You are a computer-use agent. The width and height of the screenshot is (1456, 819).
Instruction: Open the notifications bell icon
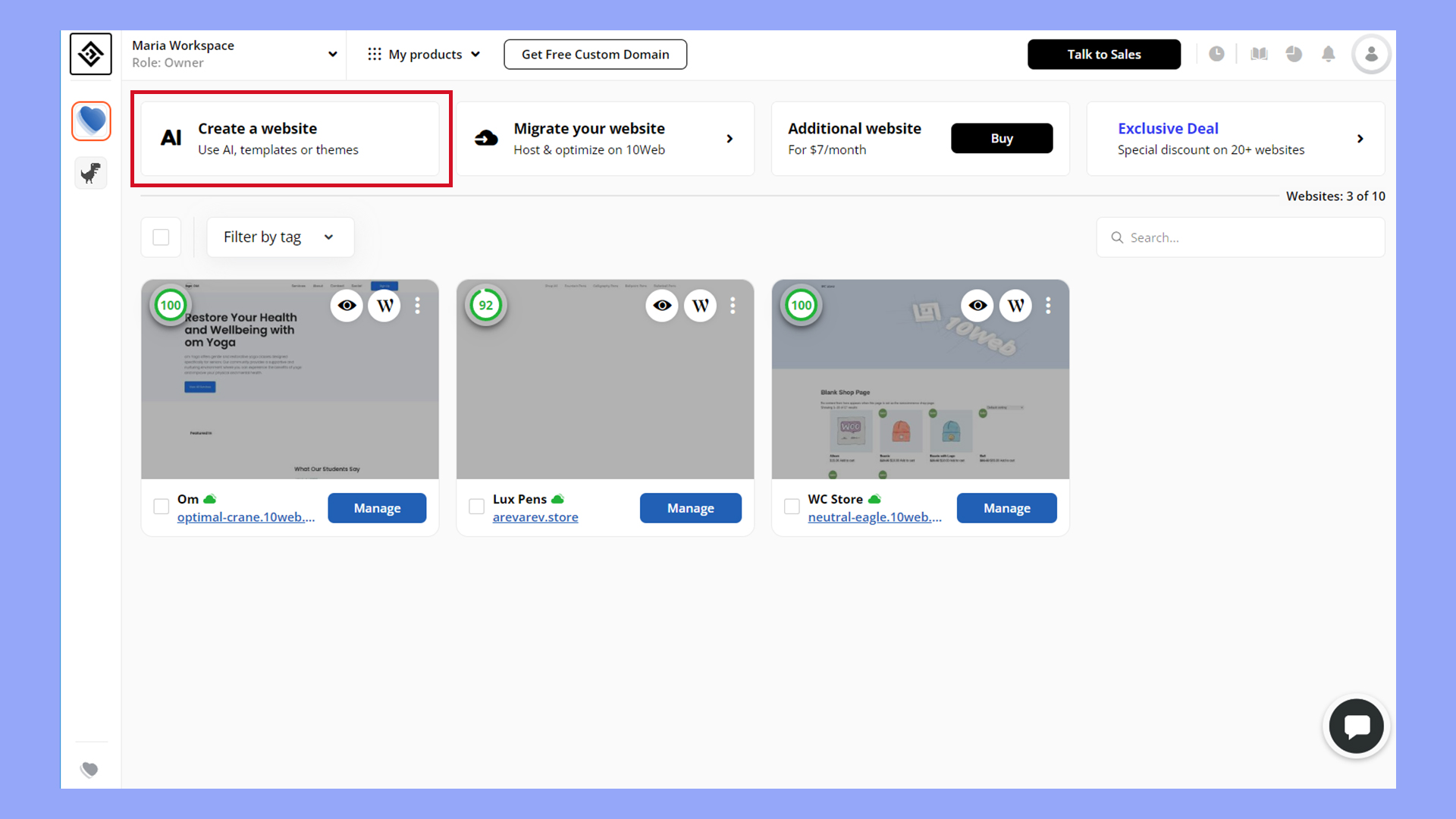tap(1328, 54)
